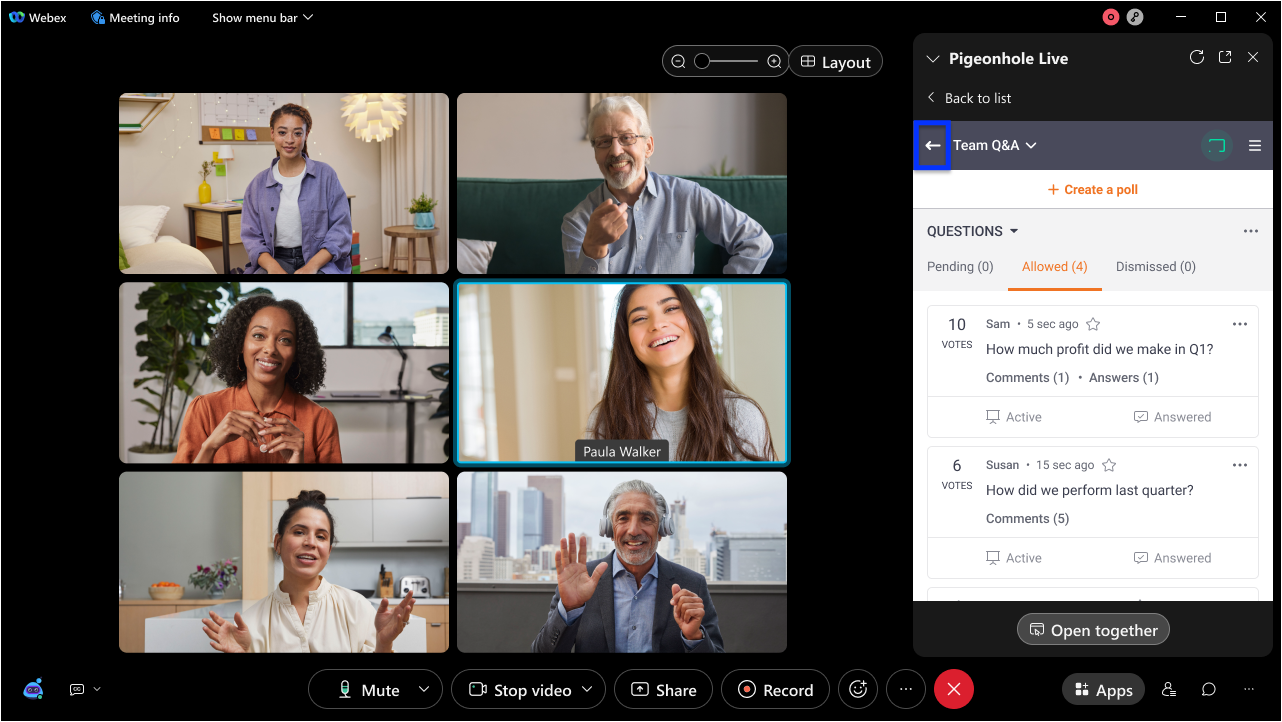The height and width of the screenshot is (722, 1282).
Task: Click the left arrow beside Team Q&A
Action: pyautogui.click(x=932, y=146)
